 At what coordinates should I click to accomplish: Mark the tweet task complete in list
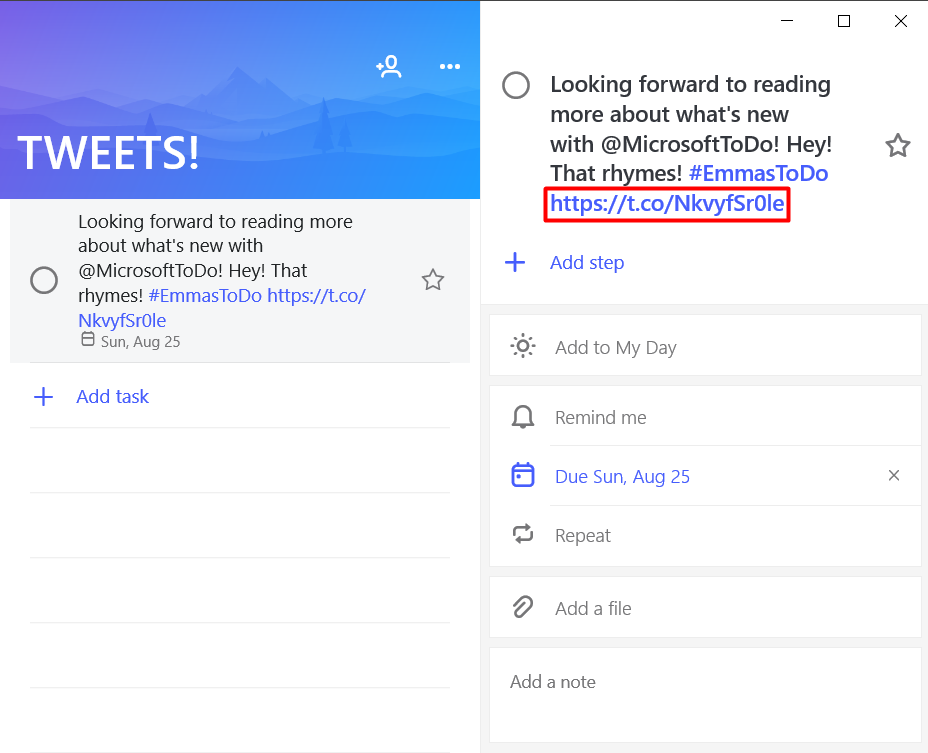tap(44, 280)
